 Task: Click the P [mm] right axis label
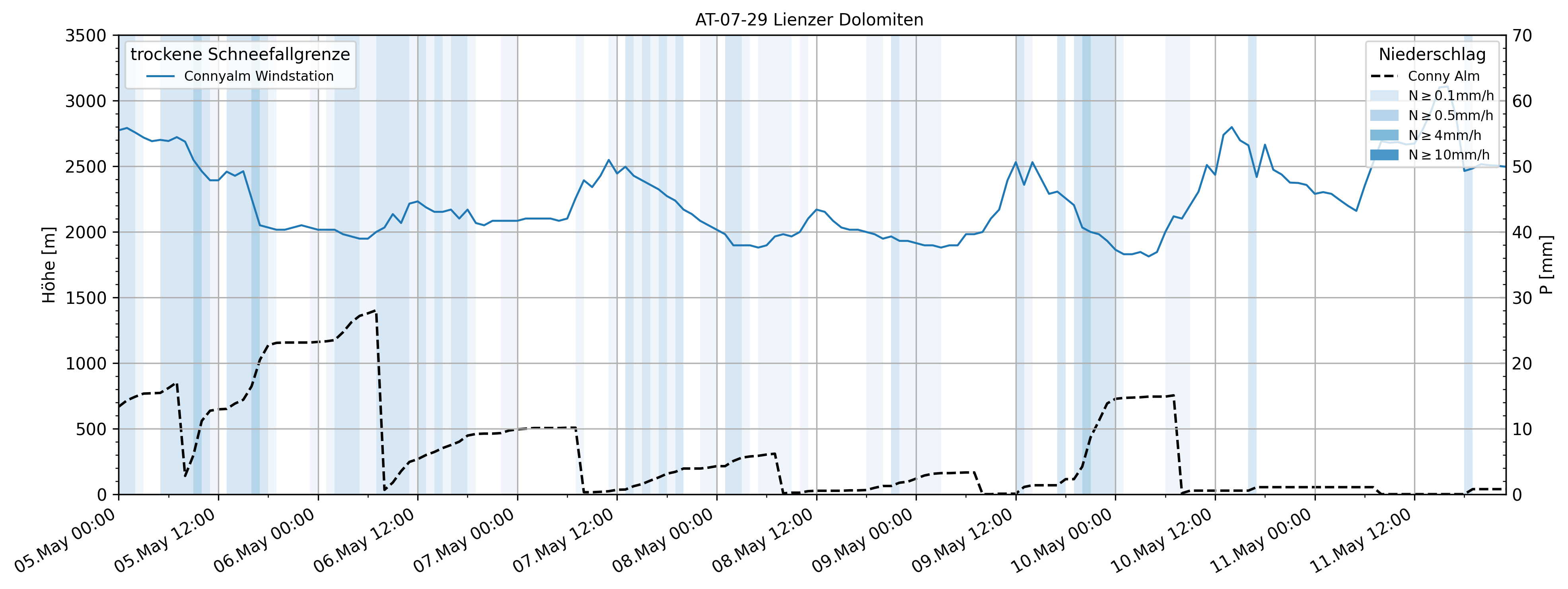pyautogui.click(x=1547, y=265)
